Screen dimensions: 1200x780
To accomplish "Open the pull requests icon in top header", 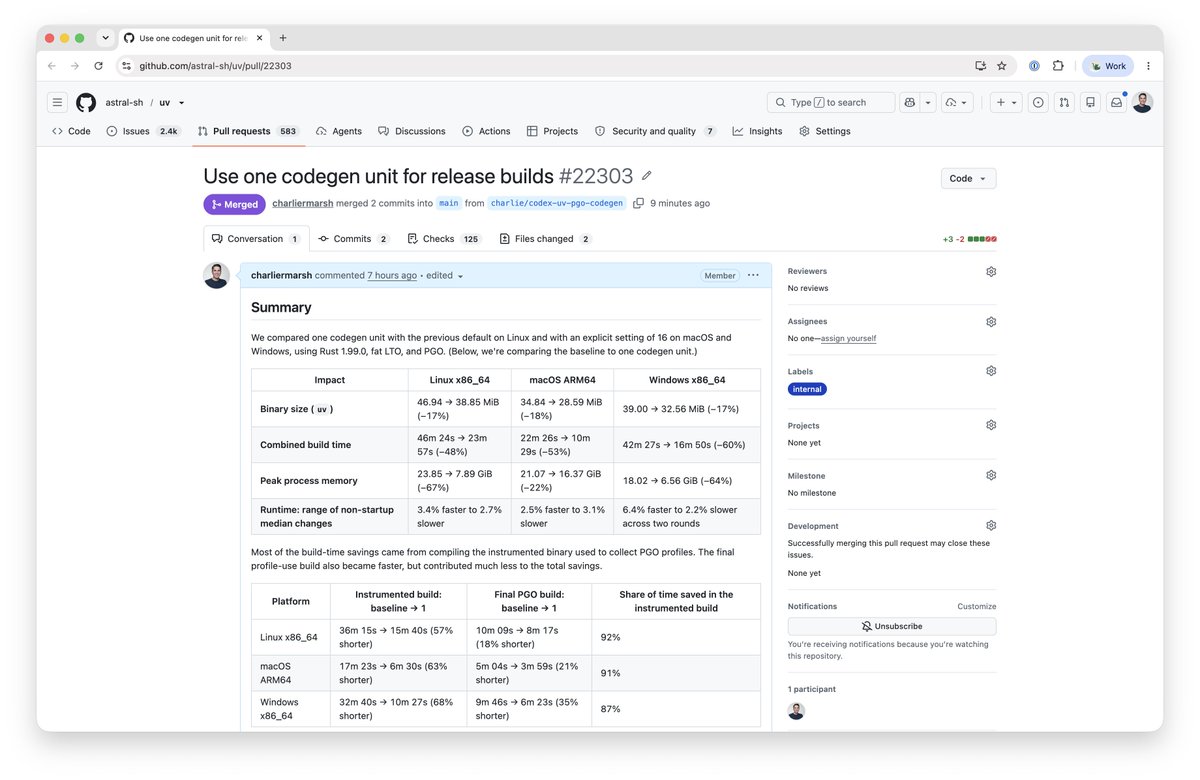I will 1064,102.
